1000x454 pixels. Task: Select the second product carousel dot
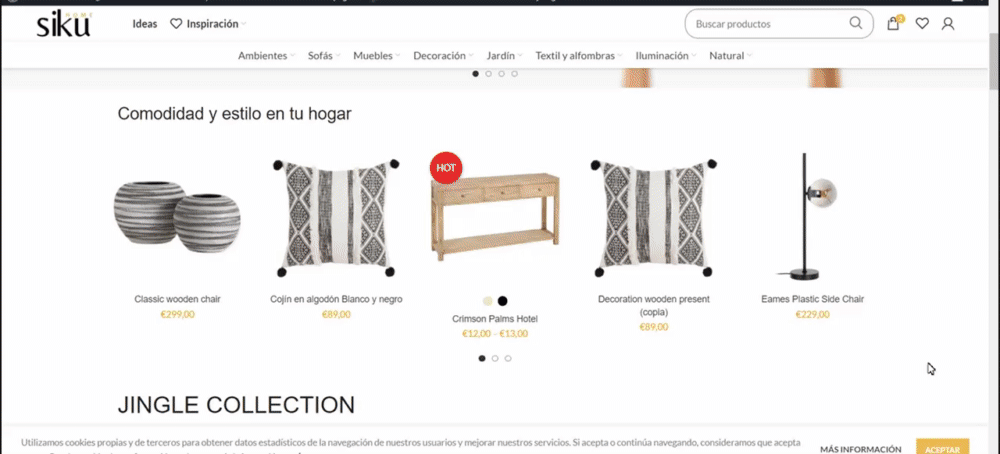pos(495,358)
